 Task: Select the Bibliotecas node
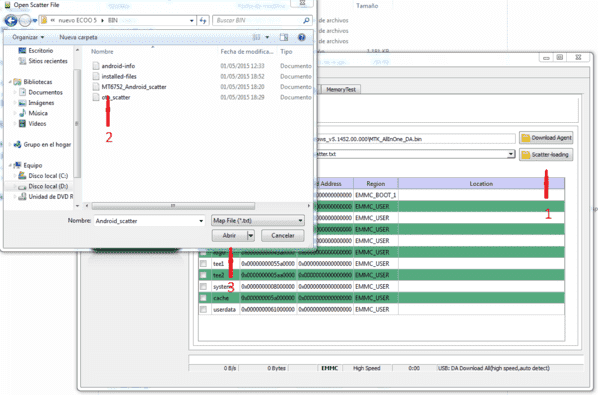(37, 82)
